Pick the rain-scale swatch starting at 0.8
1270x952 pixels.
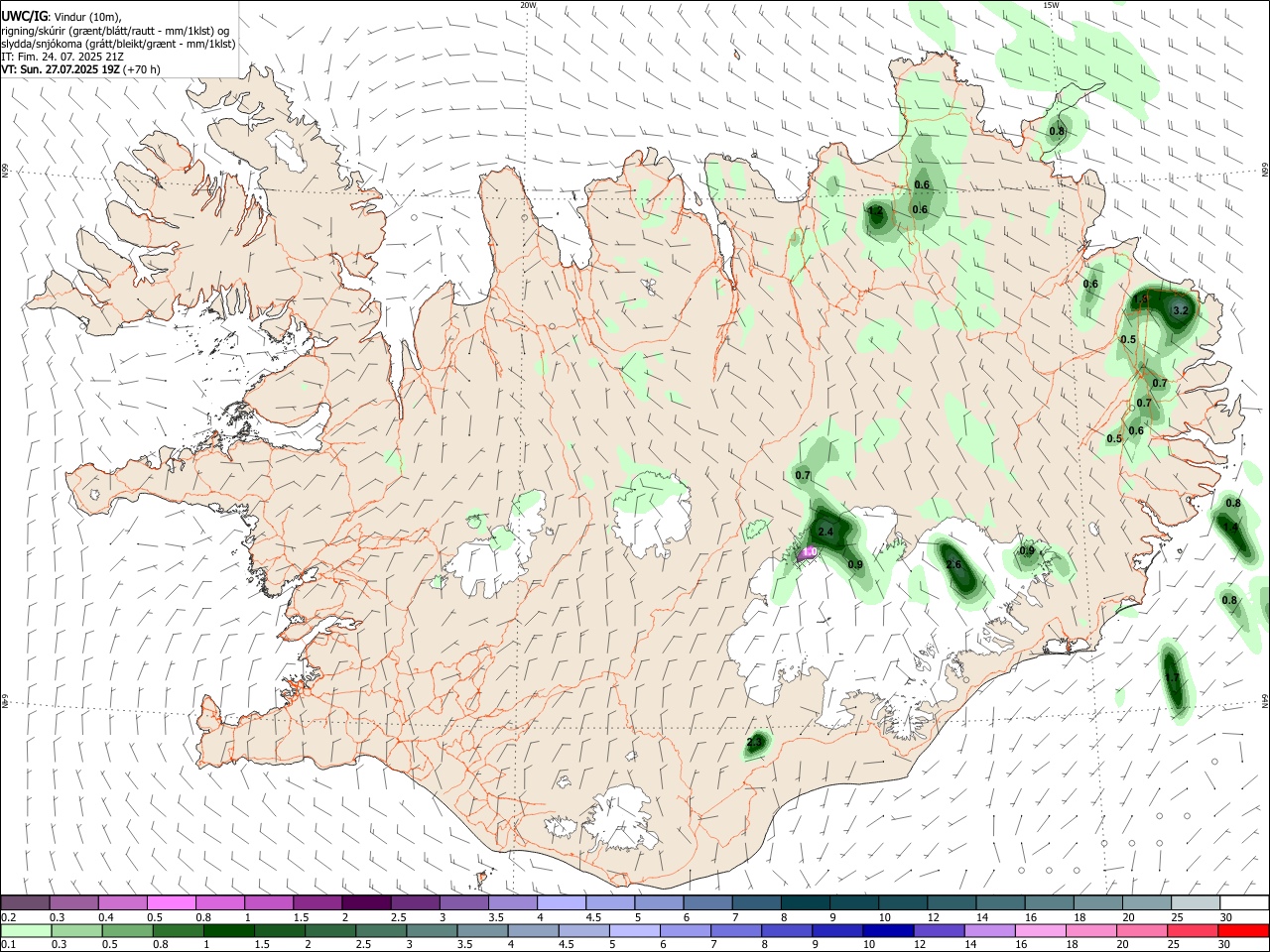(x=178, y=930)
